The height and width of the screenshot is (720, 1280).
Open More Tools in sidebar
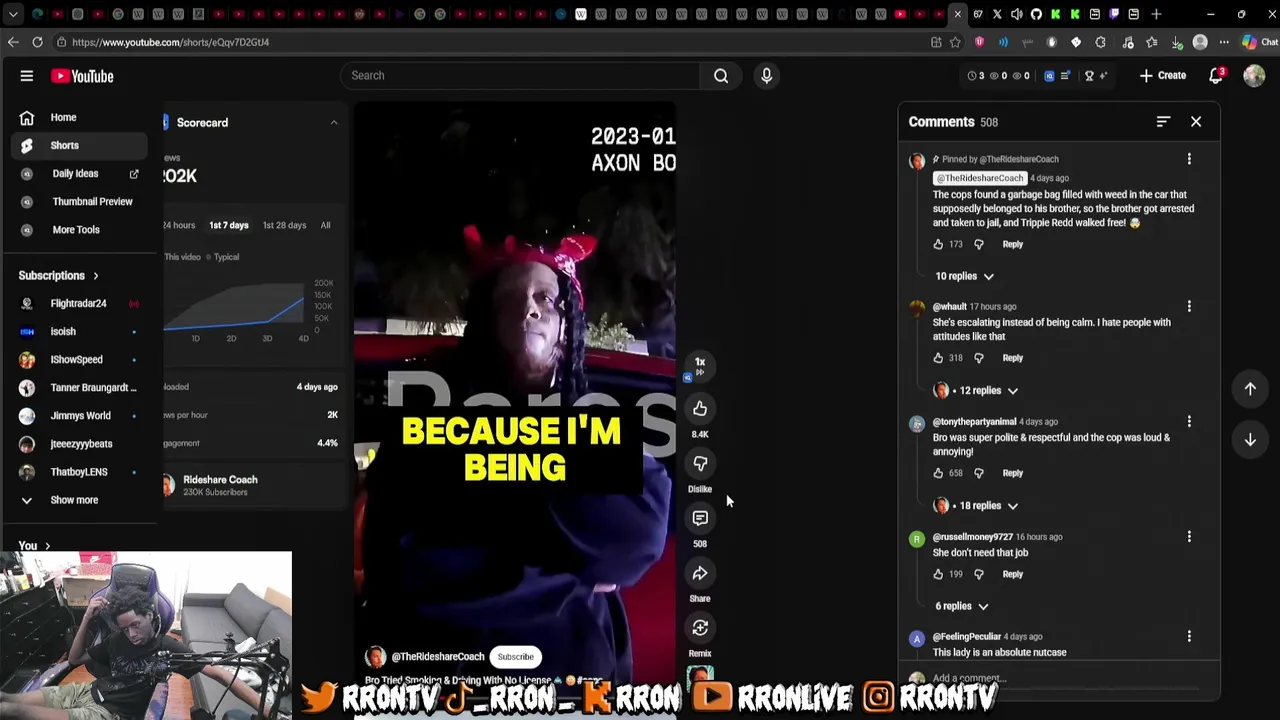pos(80,229)
